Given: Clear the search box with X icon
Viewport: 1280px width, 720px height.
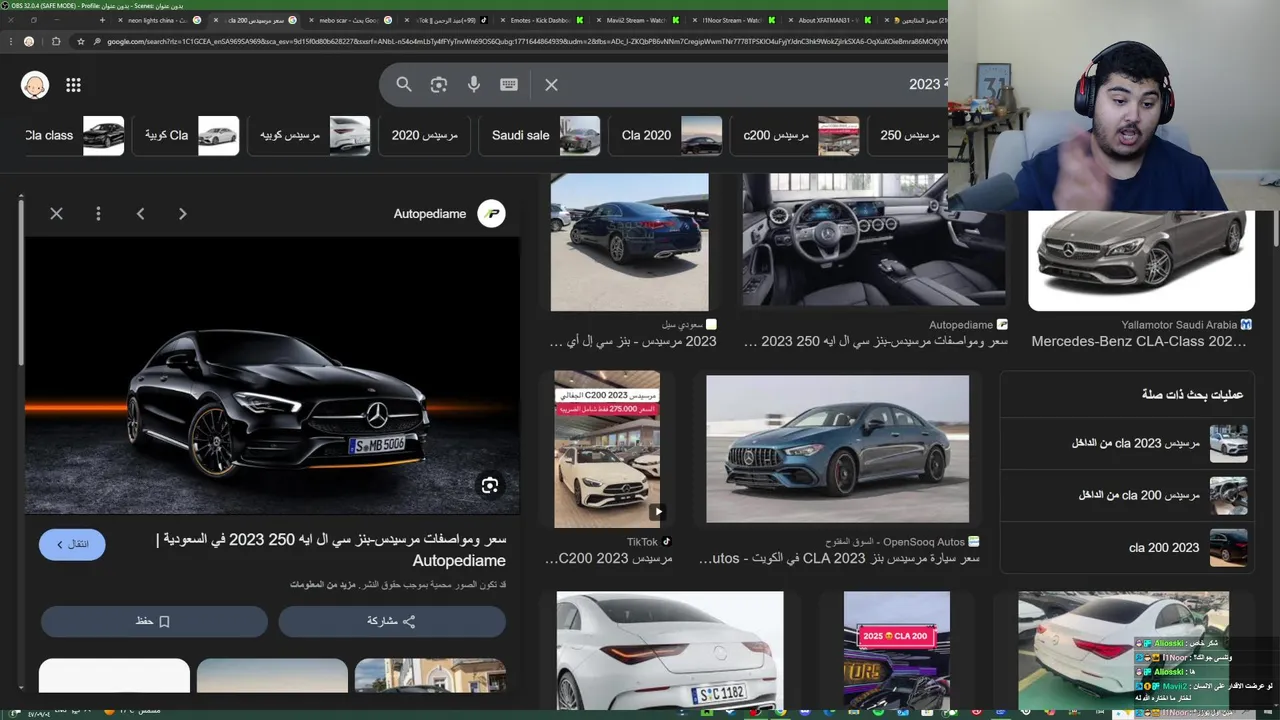Looking at the screenshot, I should pos(551,85).
